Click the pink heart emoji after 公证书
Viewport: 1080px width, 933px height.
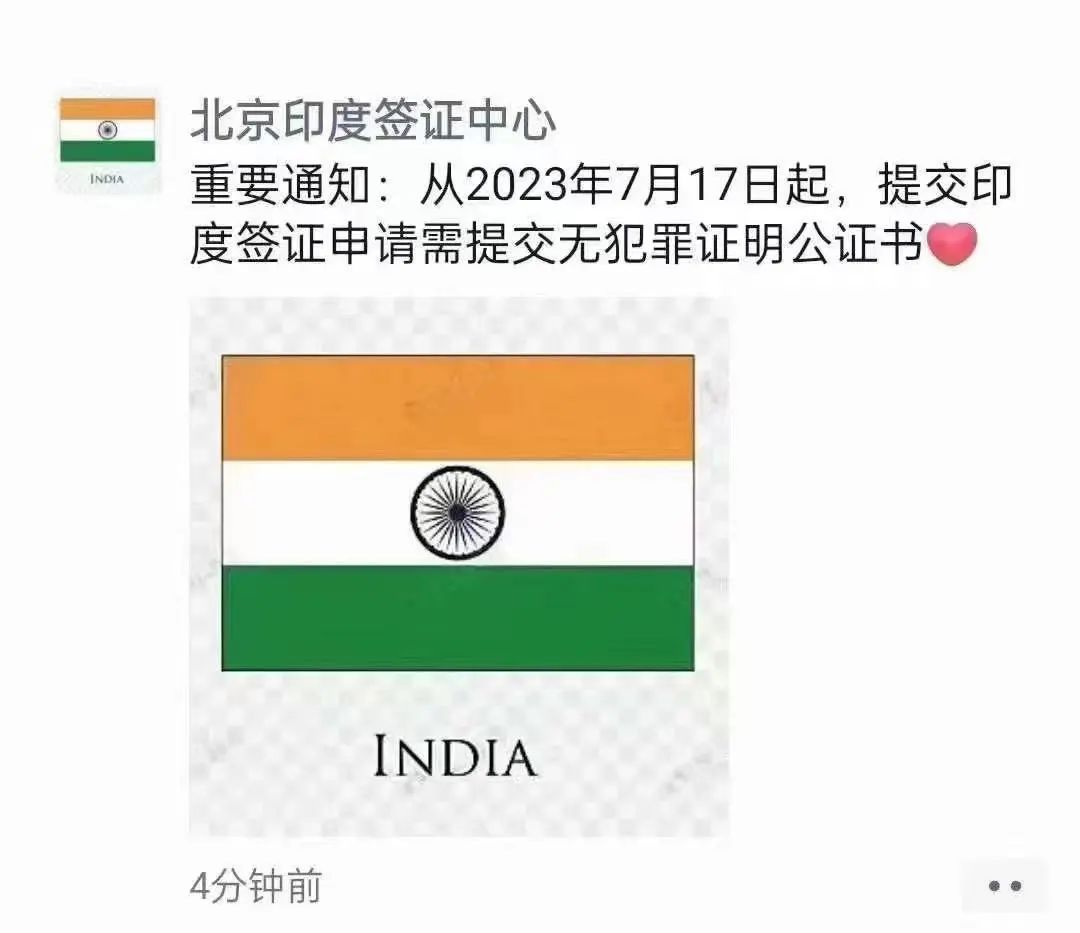[x=953, y=244]
